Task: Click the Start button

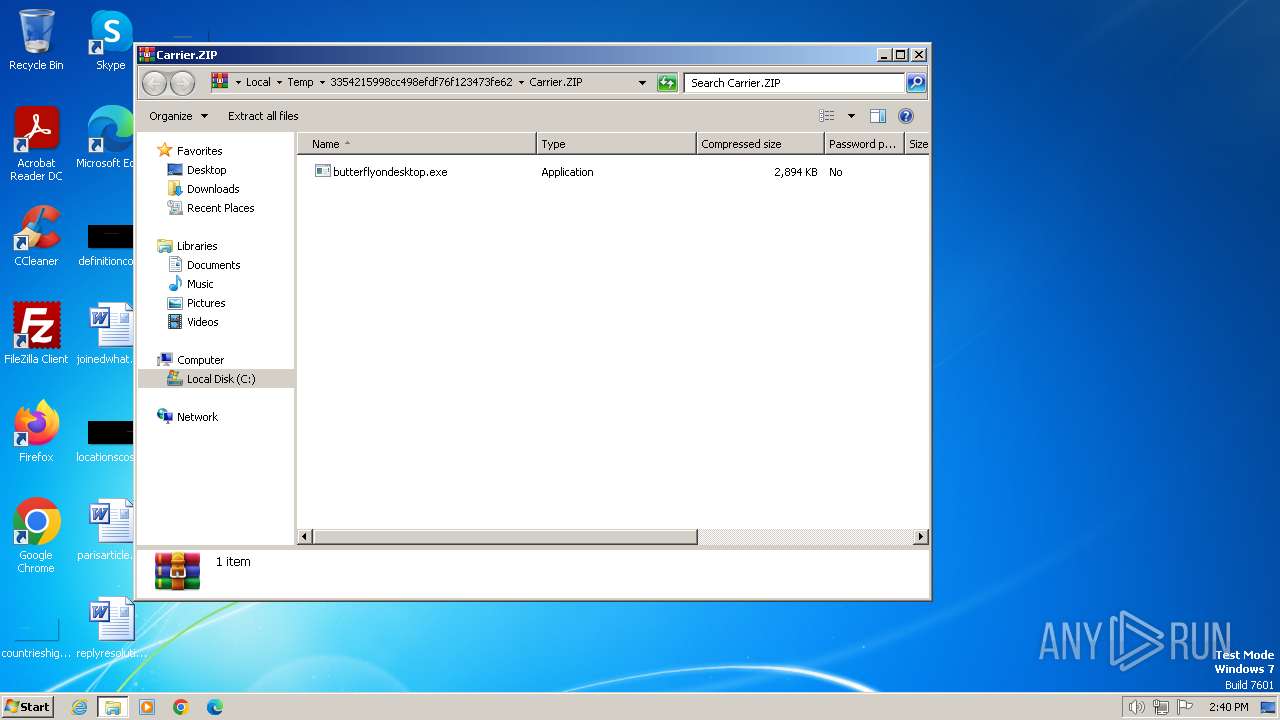Action: pos(27,707)
